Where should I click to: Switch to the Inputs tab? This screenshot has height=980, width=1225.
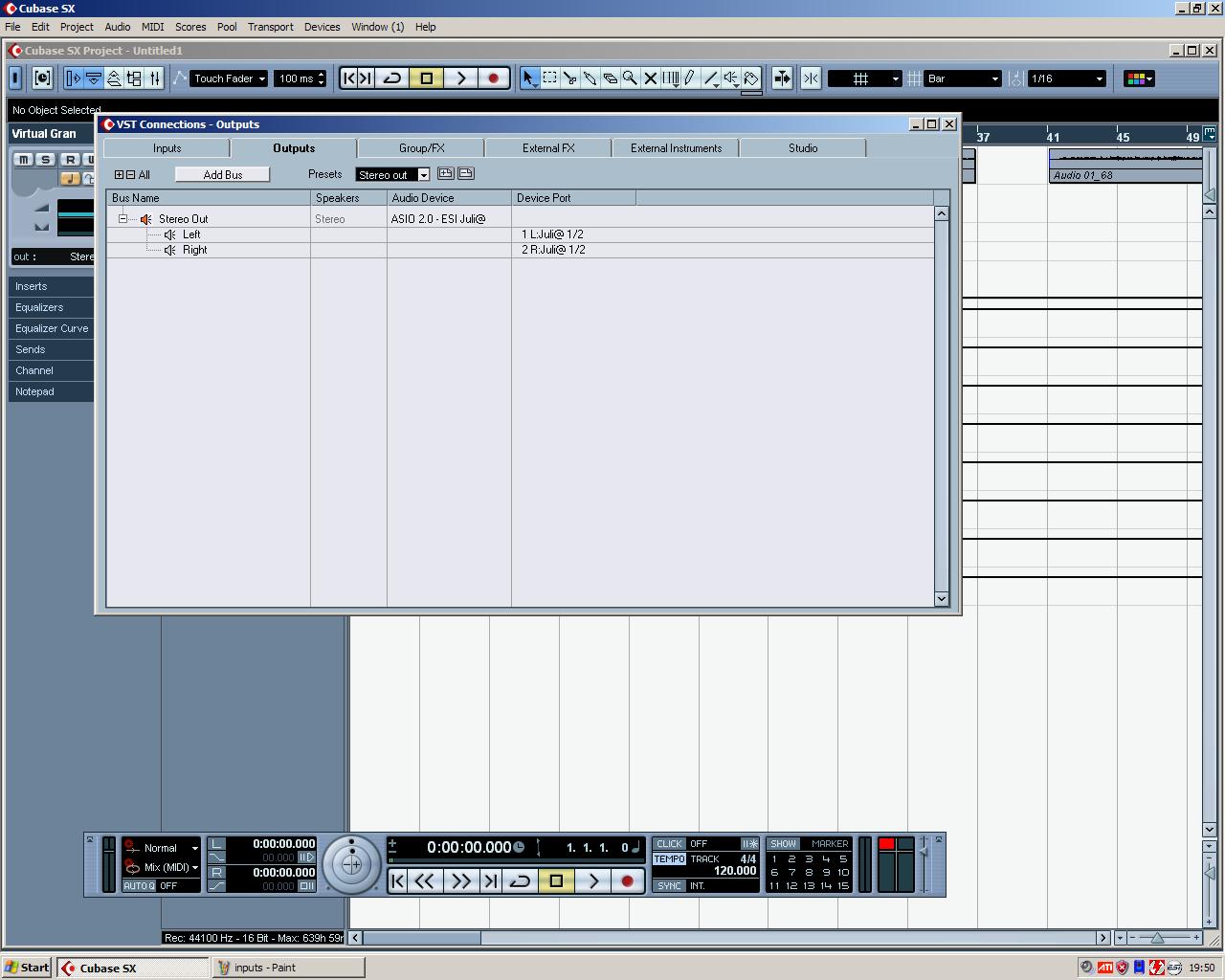point(167,148)
